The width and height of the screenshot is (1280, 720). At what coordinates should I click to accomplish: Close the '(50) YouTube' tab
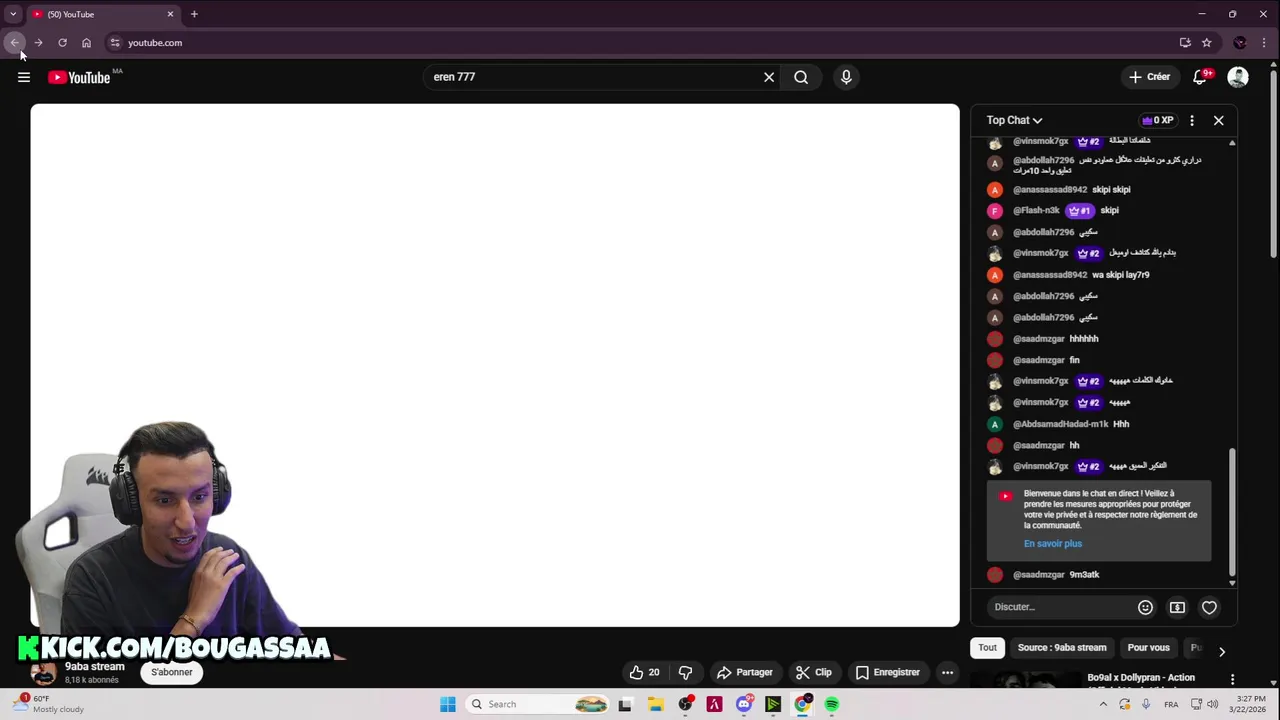tap(170, 14)
